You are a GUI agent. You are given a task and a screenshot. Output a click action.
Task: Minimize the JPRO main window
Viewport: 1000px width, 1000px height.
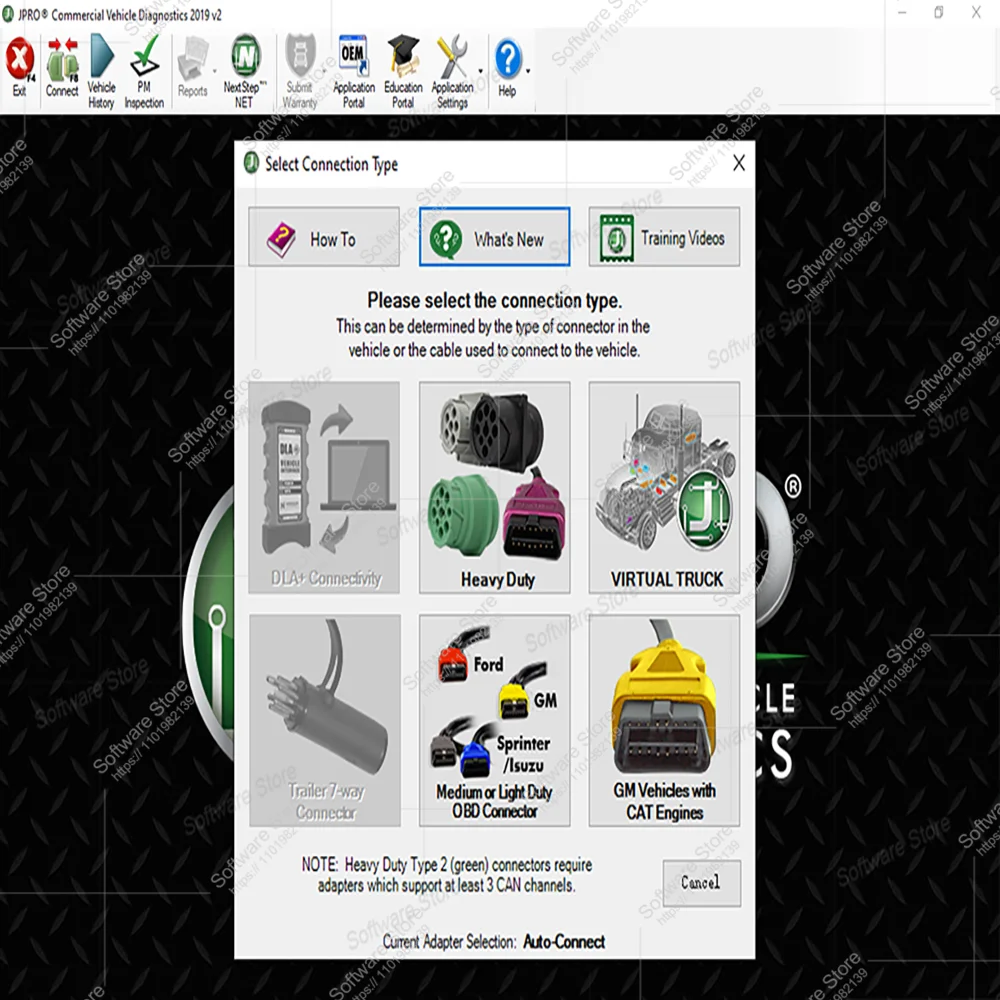tap(902, 13)
